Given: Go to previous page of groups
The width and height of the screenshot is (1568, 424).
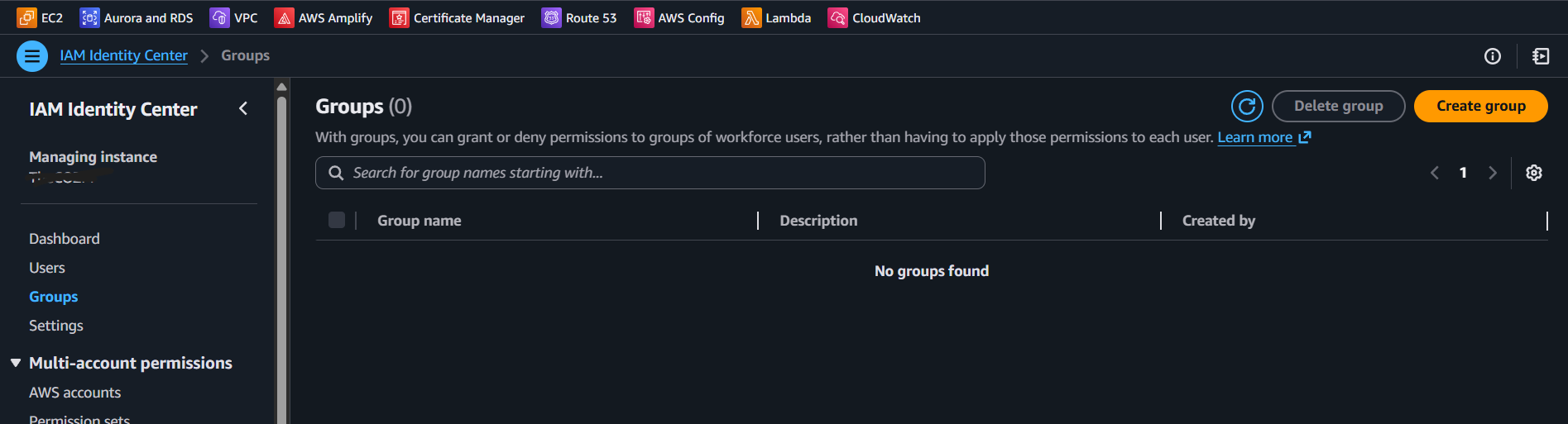Looking at the screenshot, I should tap(1434, 173).
